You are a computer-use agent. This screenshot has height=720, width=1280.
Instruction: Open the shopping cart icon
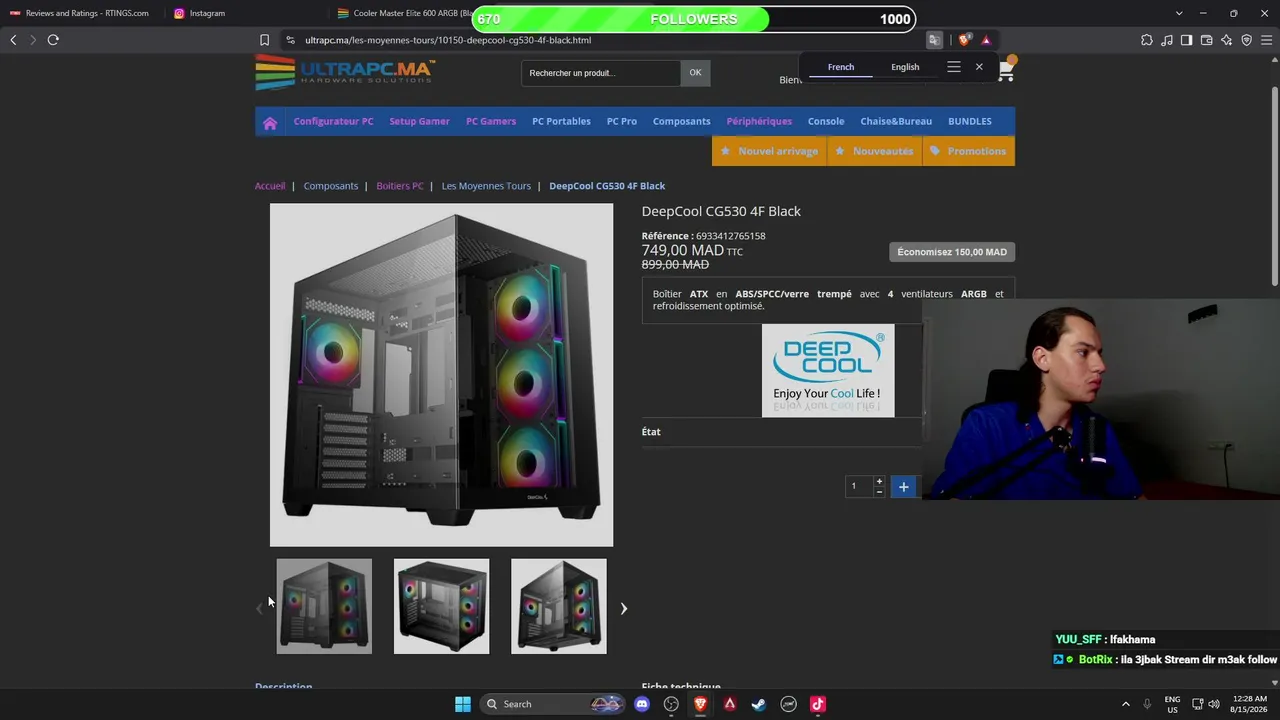point(1006,70)
